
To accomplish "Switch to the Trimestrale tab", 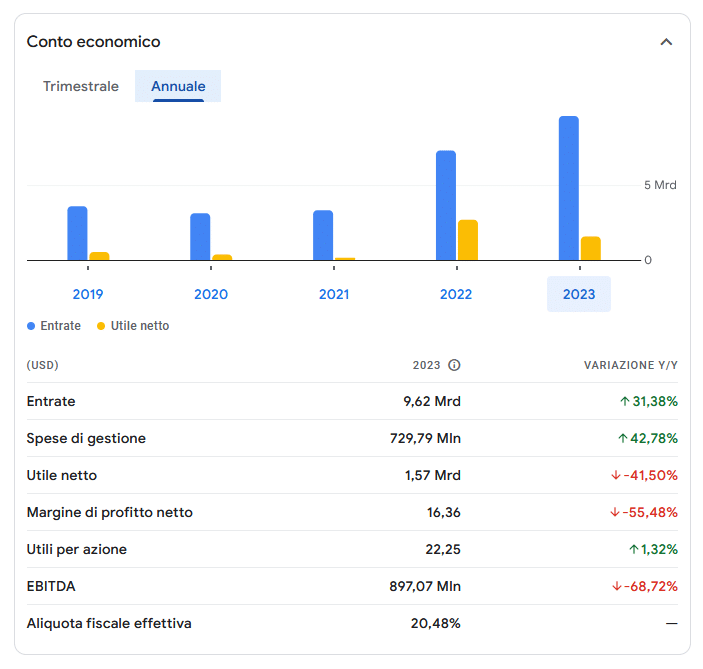I will tap(81, 86).
